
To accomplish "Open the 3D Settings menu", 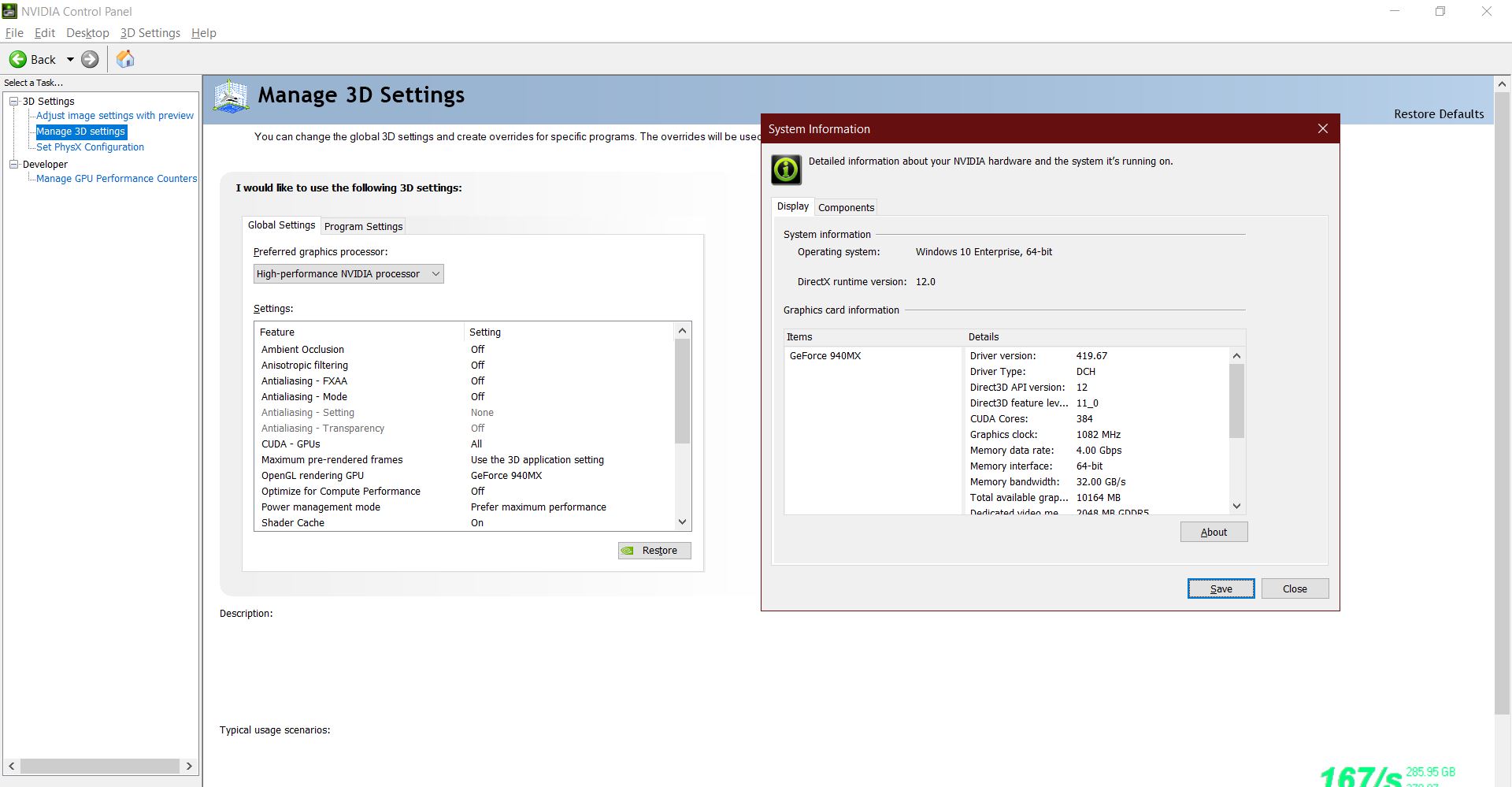I will click(x=150, y=33).
